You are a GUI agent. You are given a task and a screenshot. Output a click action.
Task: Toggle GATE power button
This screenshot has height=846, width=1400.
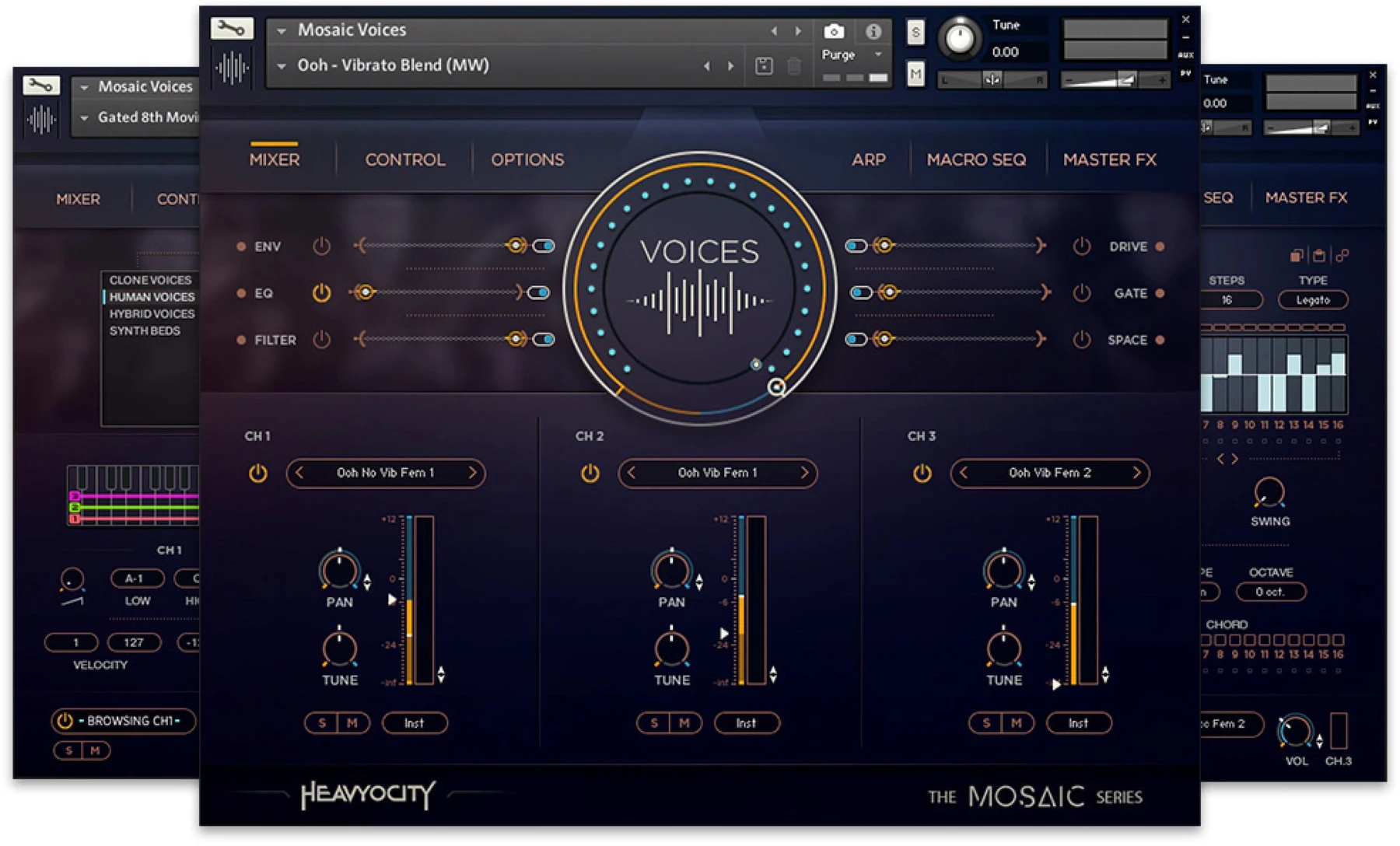pos(1081,293)
